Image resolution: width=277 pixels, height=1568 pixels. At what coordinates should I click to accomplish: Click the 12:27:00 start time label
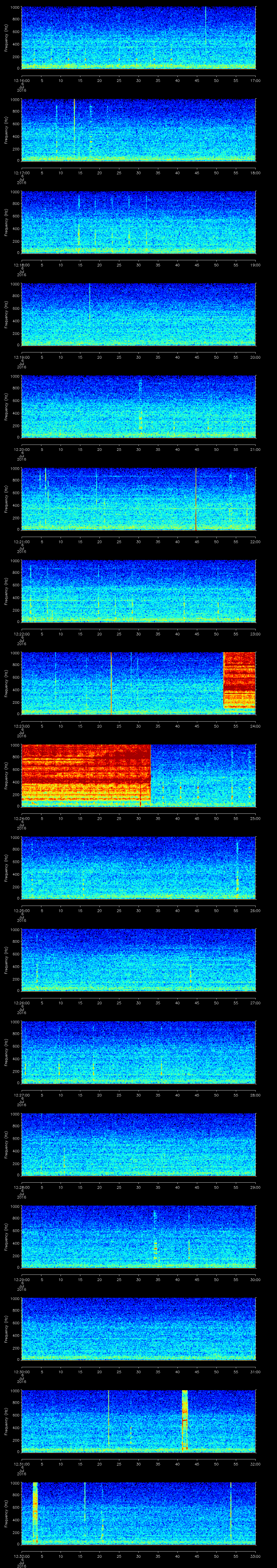tap(22, 1095)
